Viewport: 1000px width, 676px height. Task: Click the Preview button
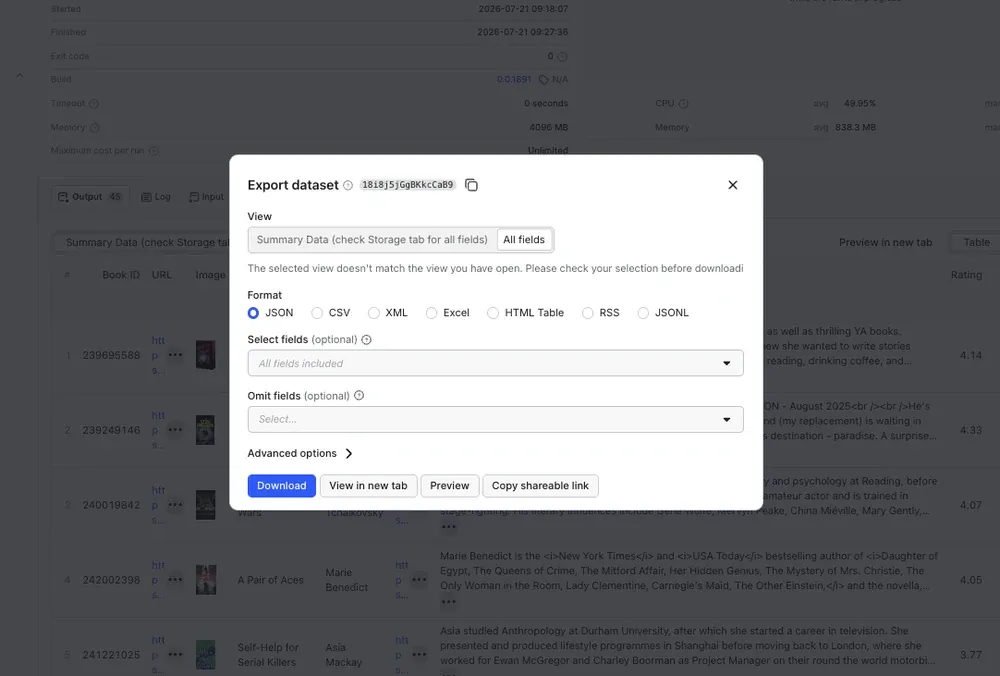pyautogui.click(x=450, y=486)
